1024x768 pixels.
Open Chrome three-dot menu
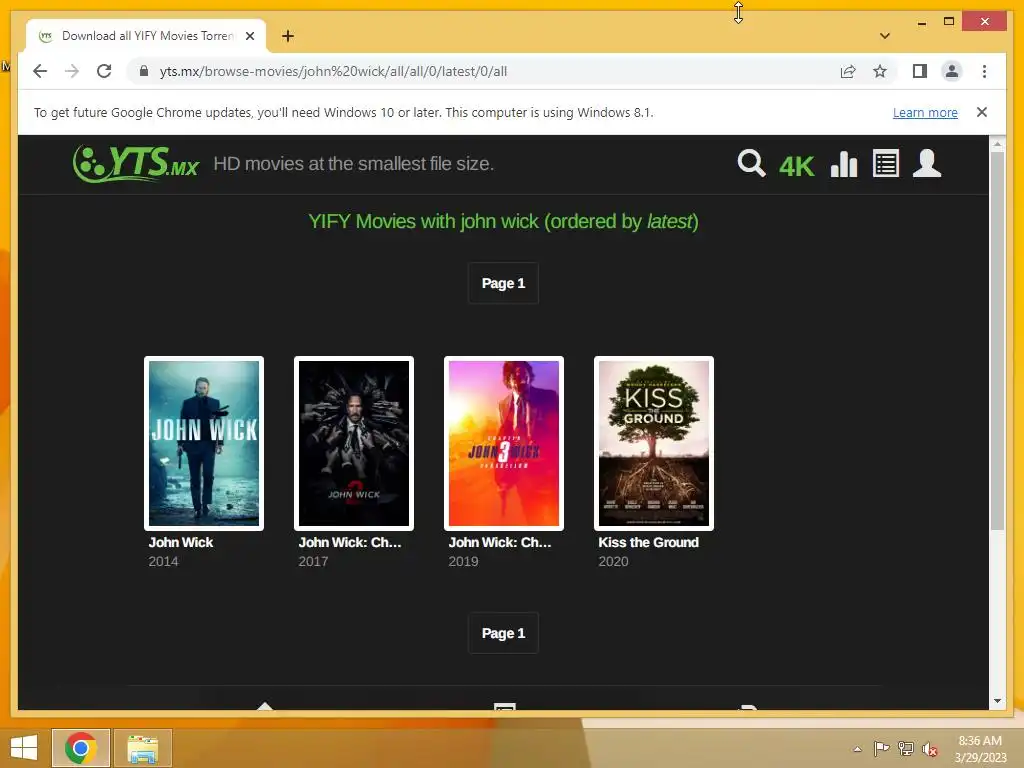(x=984, y=71)
